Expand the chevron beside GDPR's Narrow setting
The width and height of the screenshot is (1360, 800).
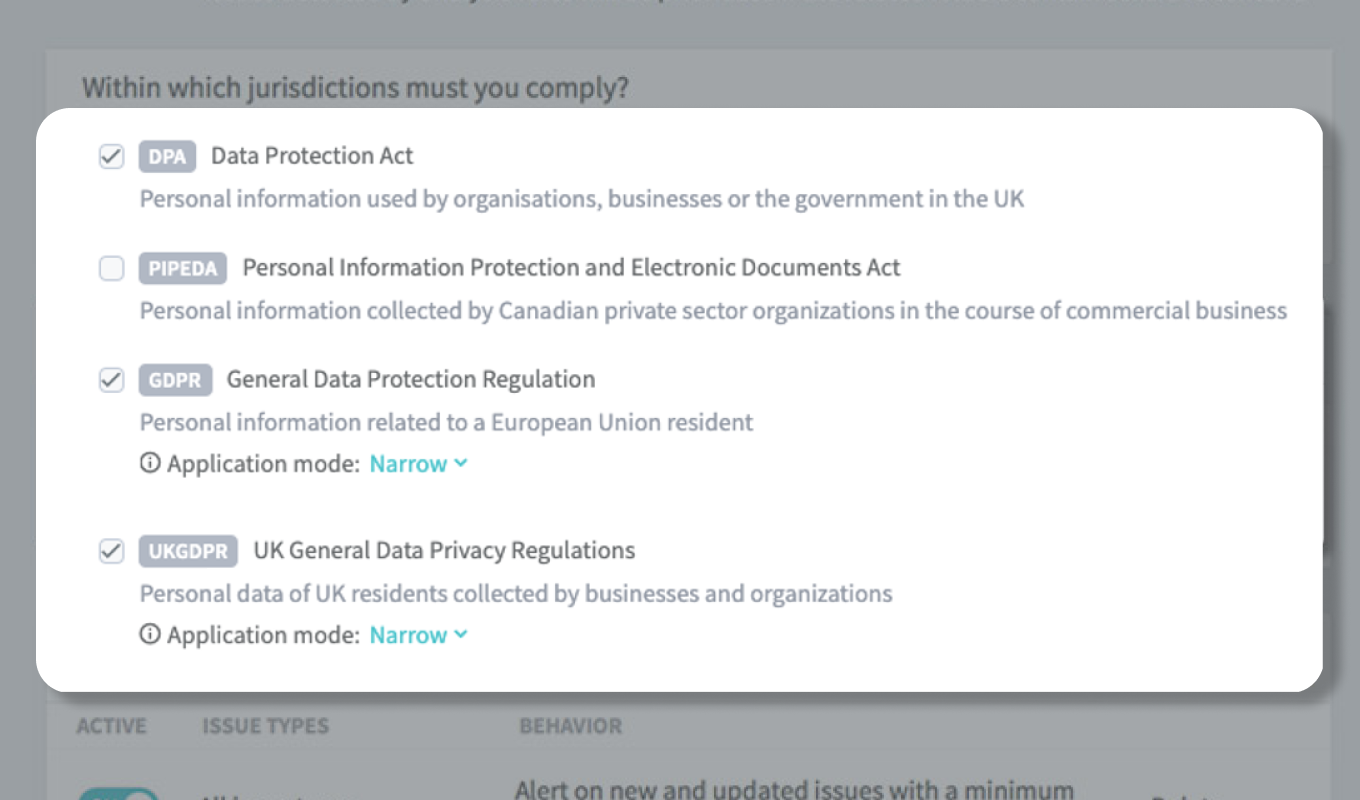pos(460,463)
